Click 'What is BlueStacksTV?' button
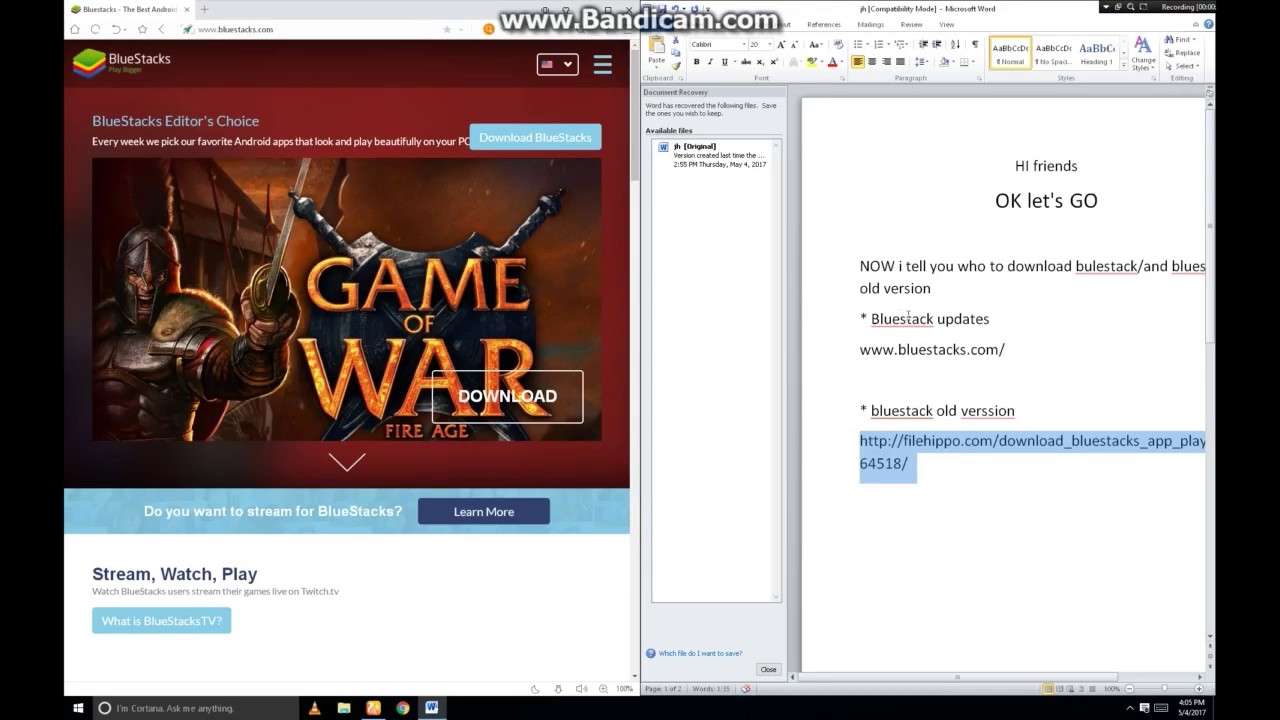Image resolution: width=1280 pixels, height=720 pixels. pyautogui.click(x=162, y=621)
